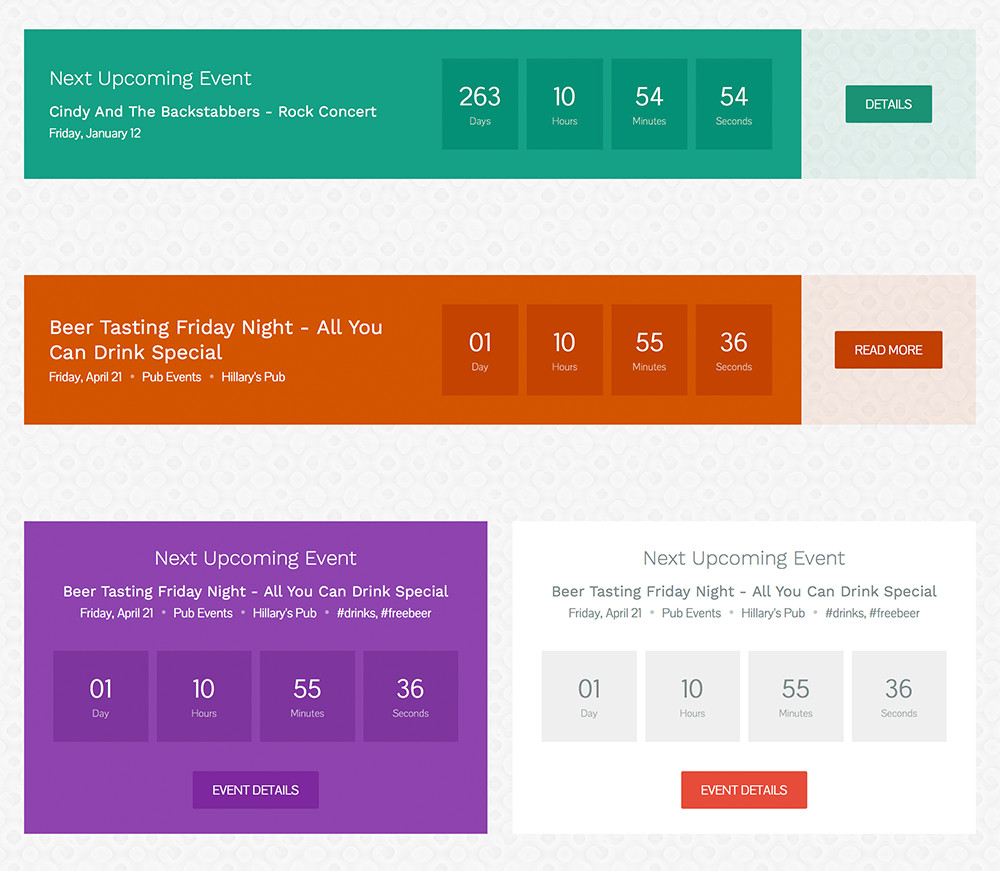
Task: Click the 55 Minutes box in the purple card
Action: pos(307,696)
